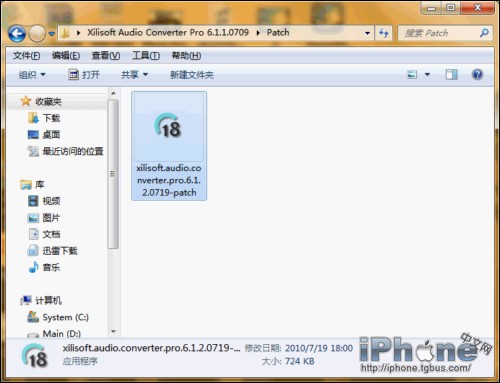Click the patch icon in details pane
The width and height of the screenshot is (500, 383).
(x=35, y=356)
